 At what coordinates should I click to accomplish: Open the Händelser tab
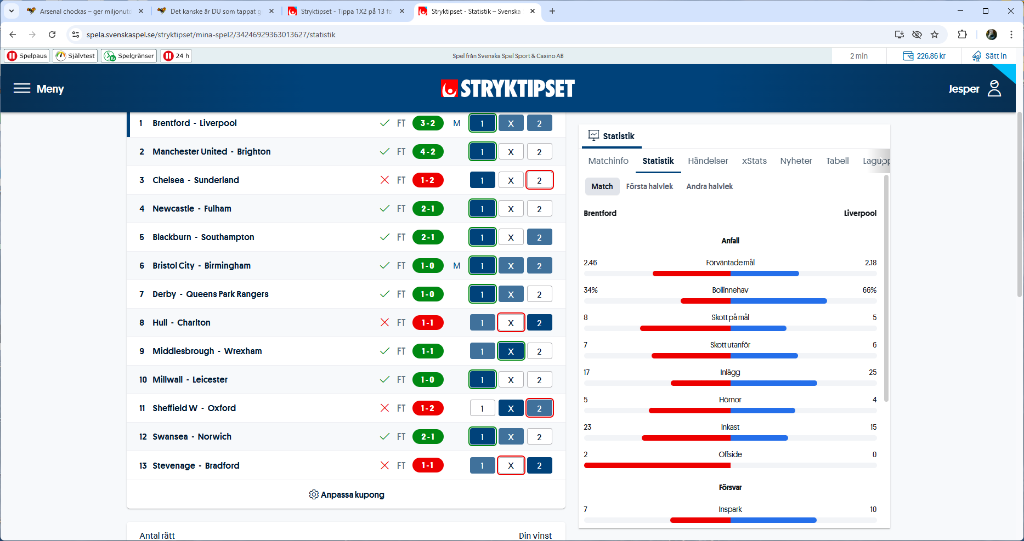707,161
